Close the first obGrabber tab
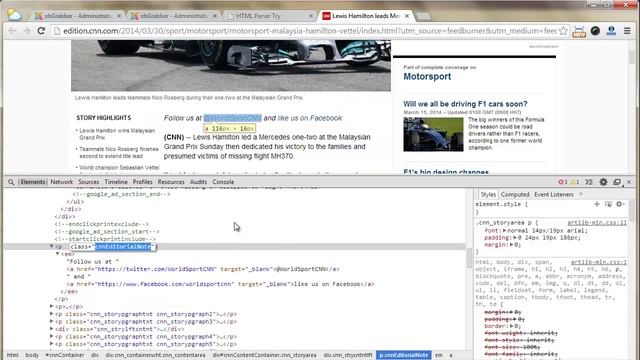Viewport: 640px width, 360px height. [119, 16]
